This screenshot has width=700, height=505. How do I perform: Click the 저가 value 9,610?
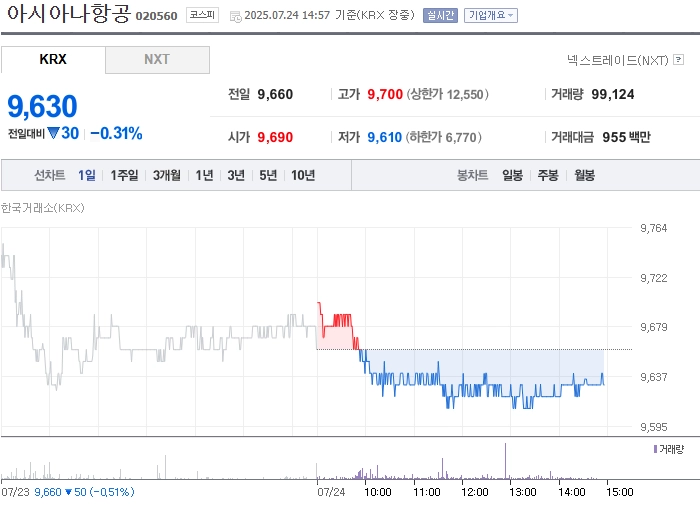click(x=385, y=137)
